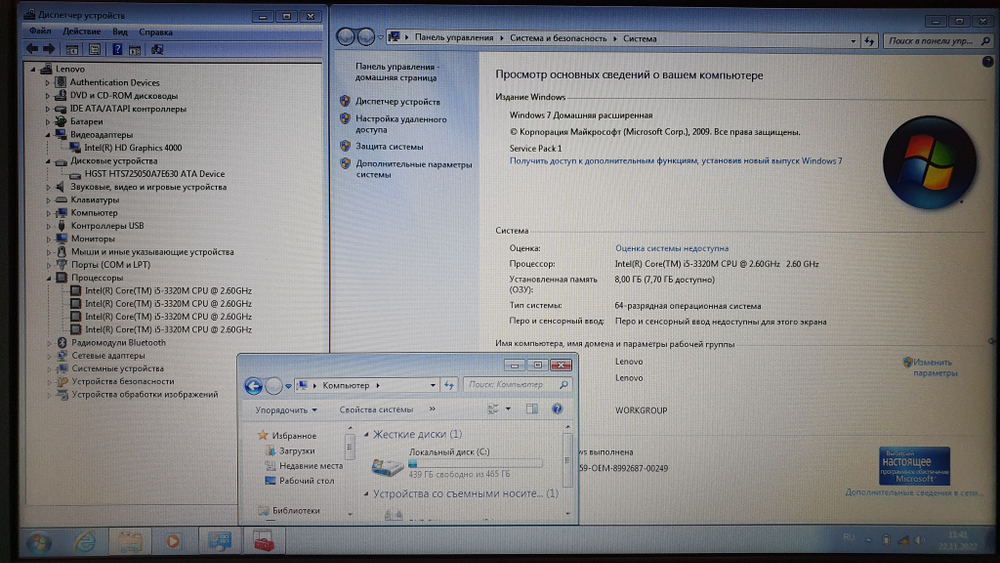The image size is (1000, 563).
Task: Collapse the Видеоадаптеры category
Action: (48, 135)
